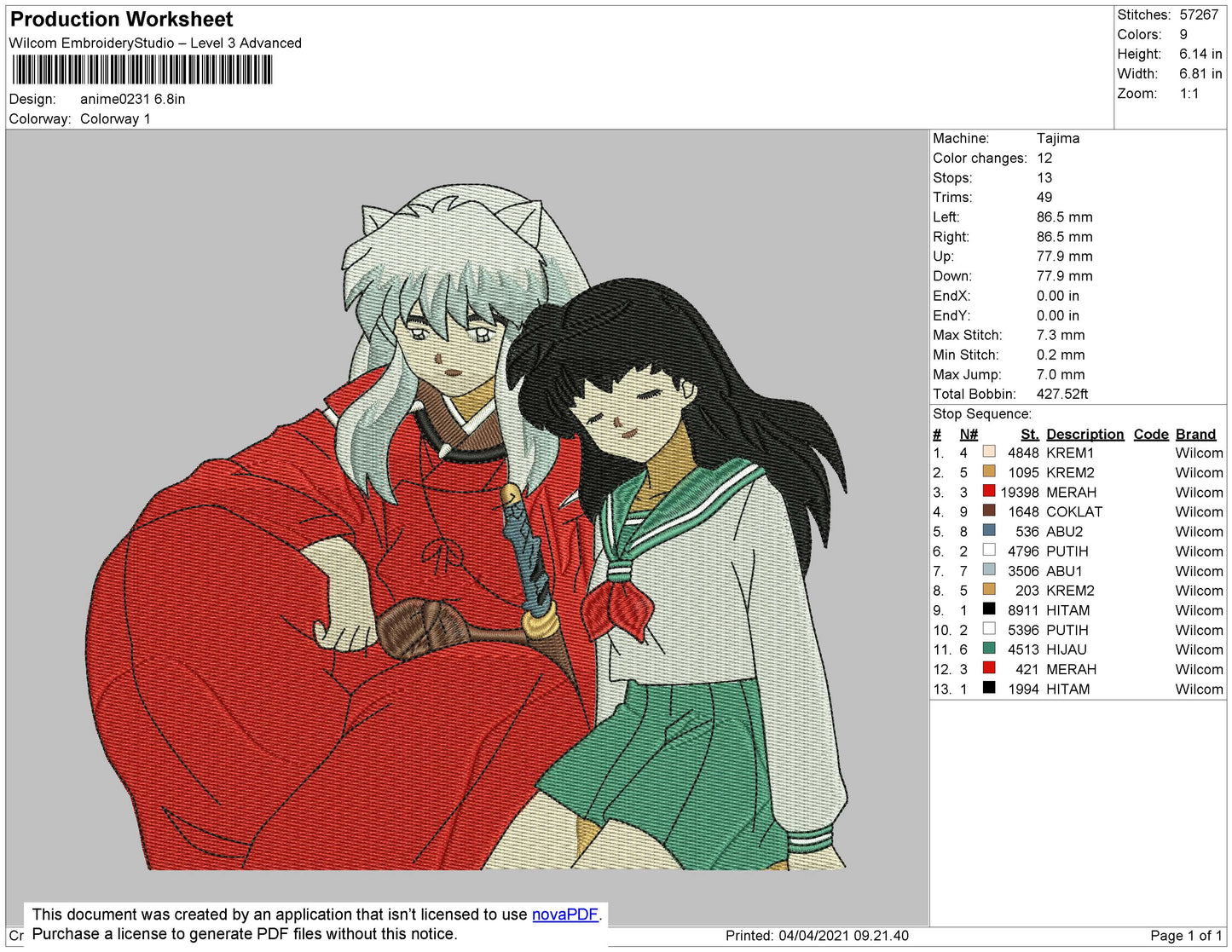This screenshot has width=1232, height=952.
Task: Select the green HIJAU color swatch
Action: pos(989,648)
